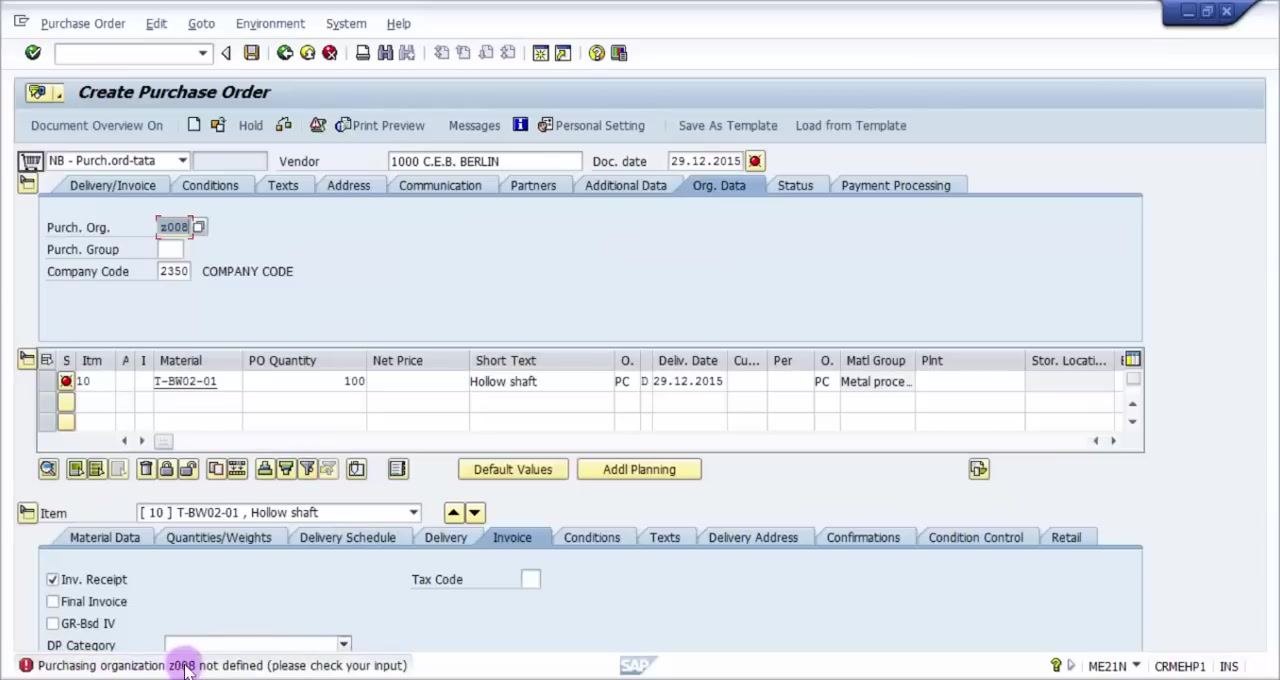Click the Save As Template button
The width and height of the screenshot is (1280, 680).
(x=728, y=125)
